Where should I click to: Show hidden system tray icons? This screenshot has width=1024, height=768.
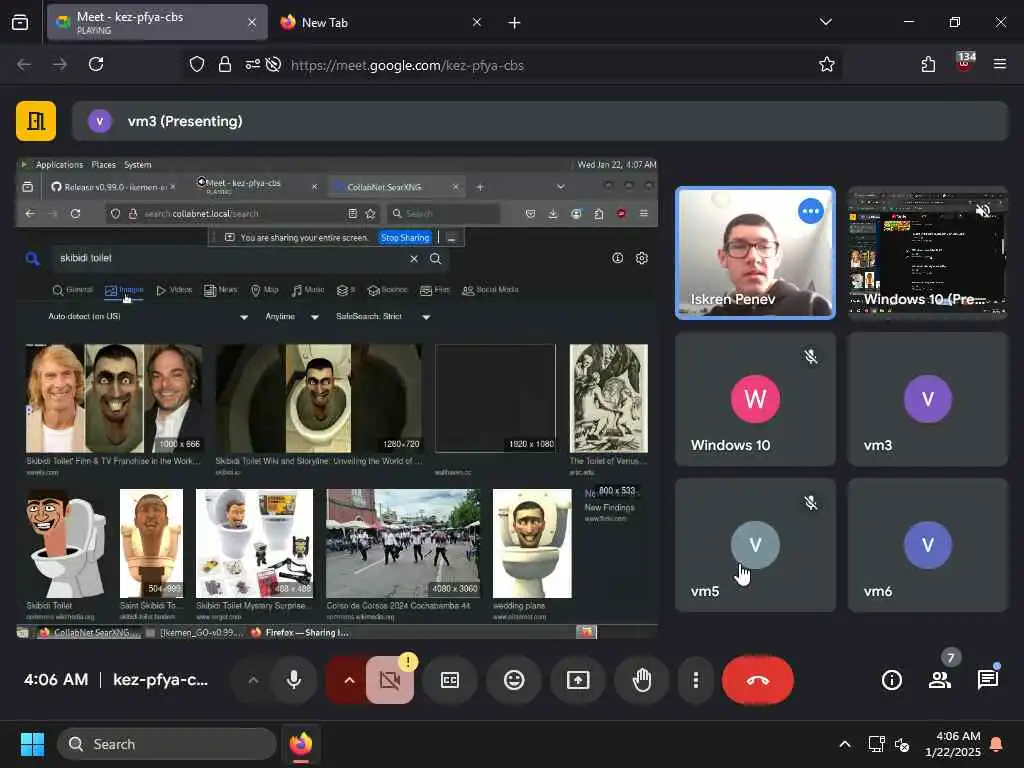coord(844,744)
